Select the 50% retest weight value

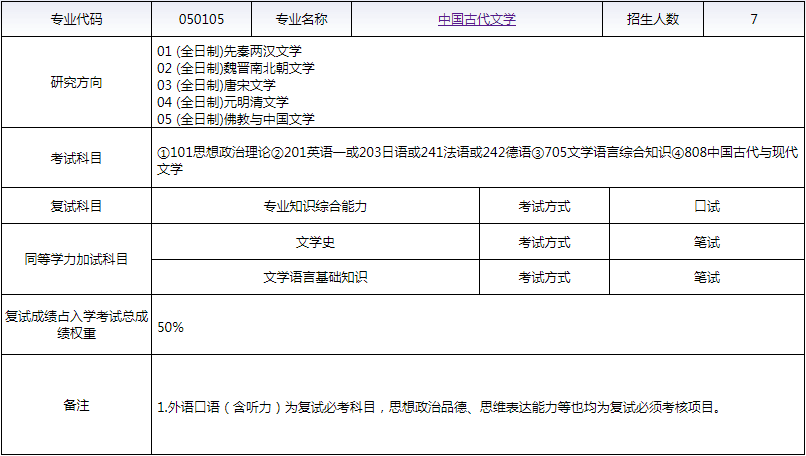(x=171, y=327)
